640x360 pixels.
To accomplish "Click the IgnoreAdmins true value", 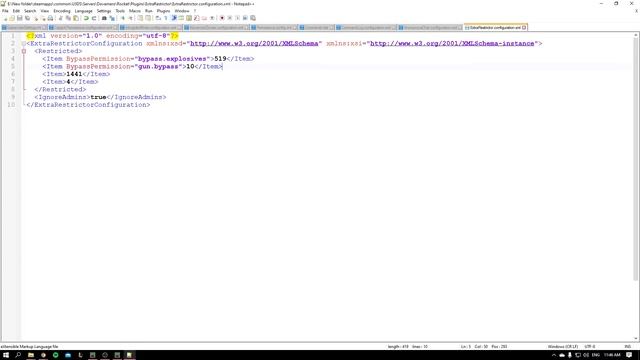I will coord(98,97).
